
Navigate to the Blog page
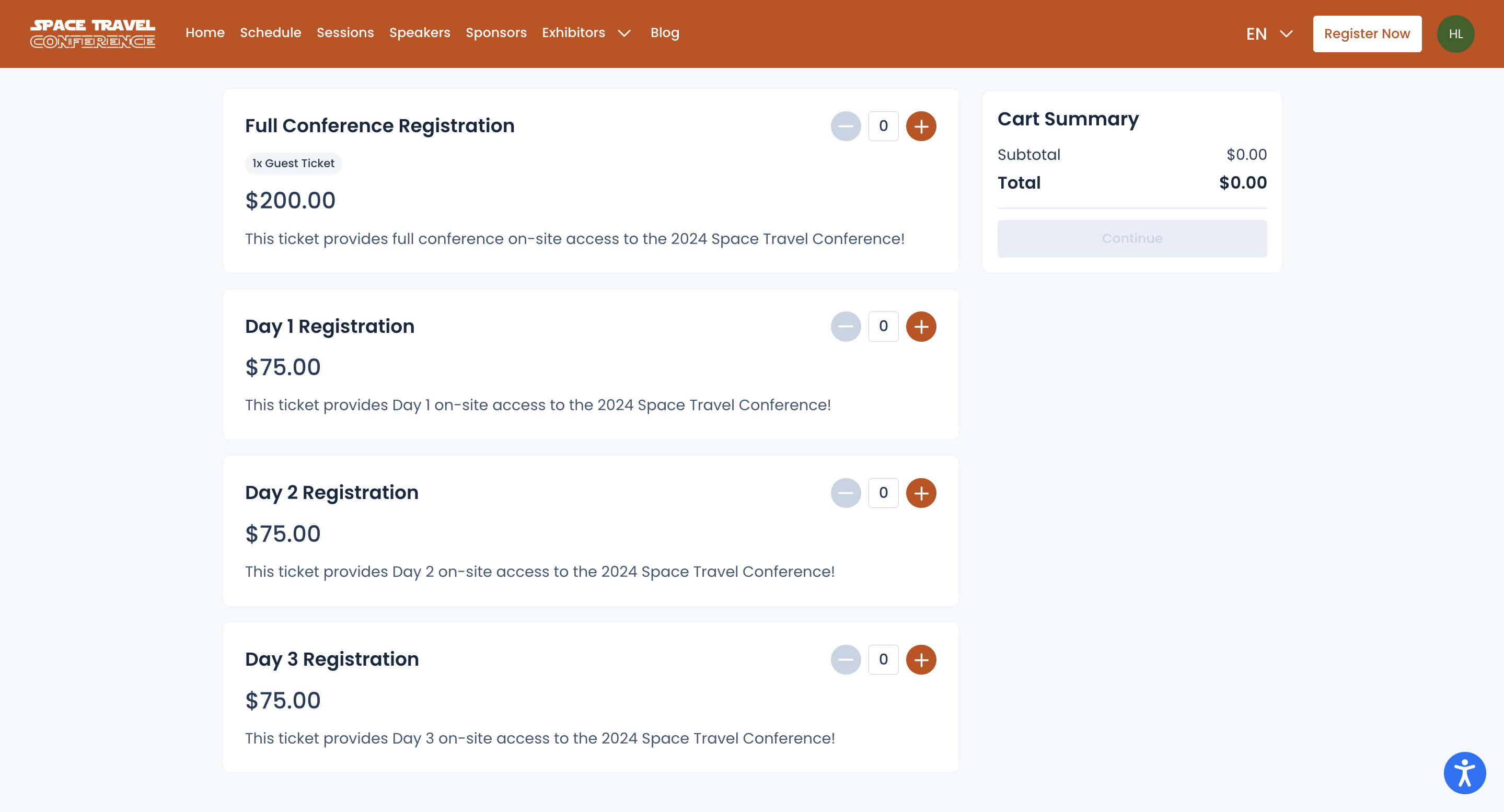click(x=664, y=33)
